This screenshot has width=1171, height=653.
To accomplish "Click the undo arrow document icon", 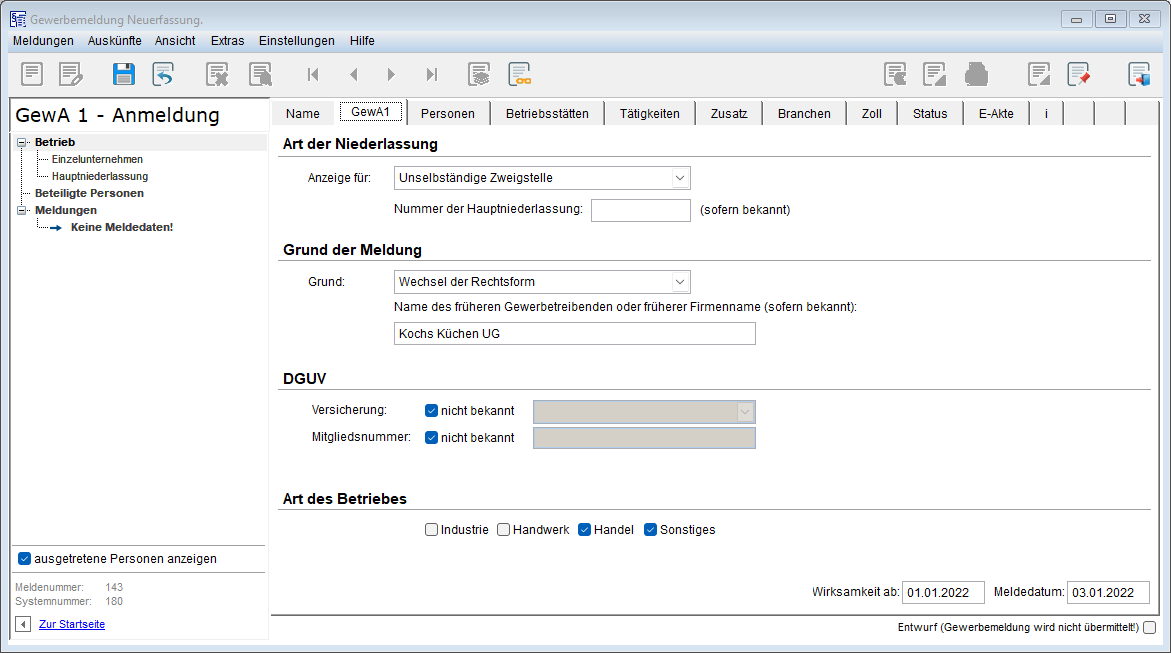I will [163, 74].
